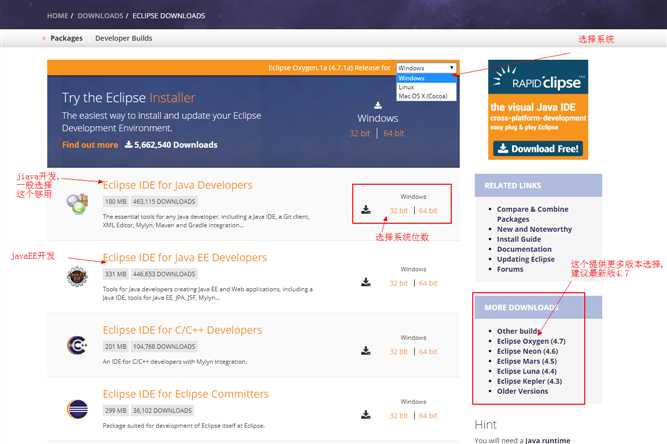Click download icon for Eclipse IDE for Java Developers

point(366,210)
